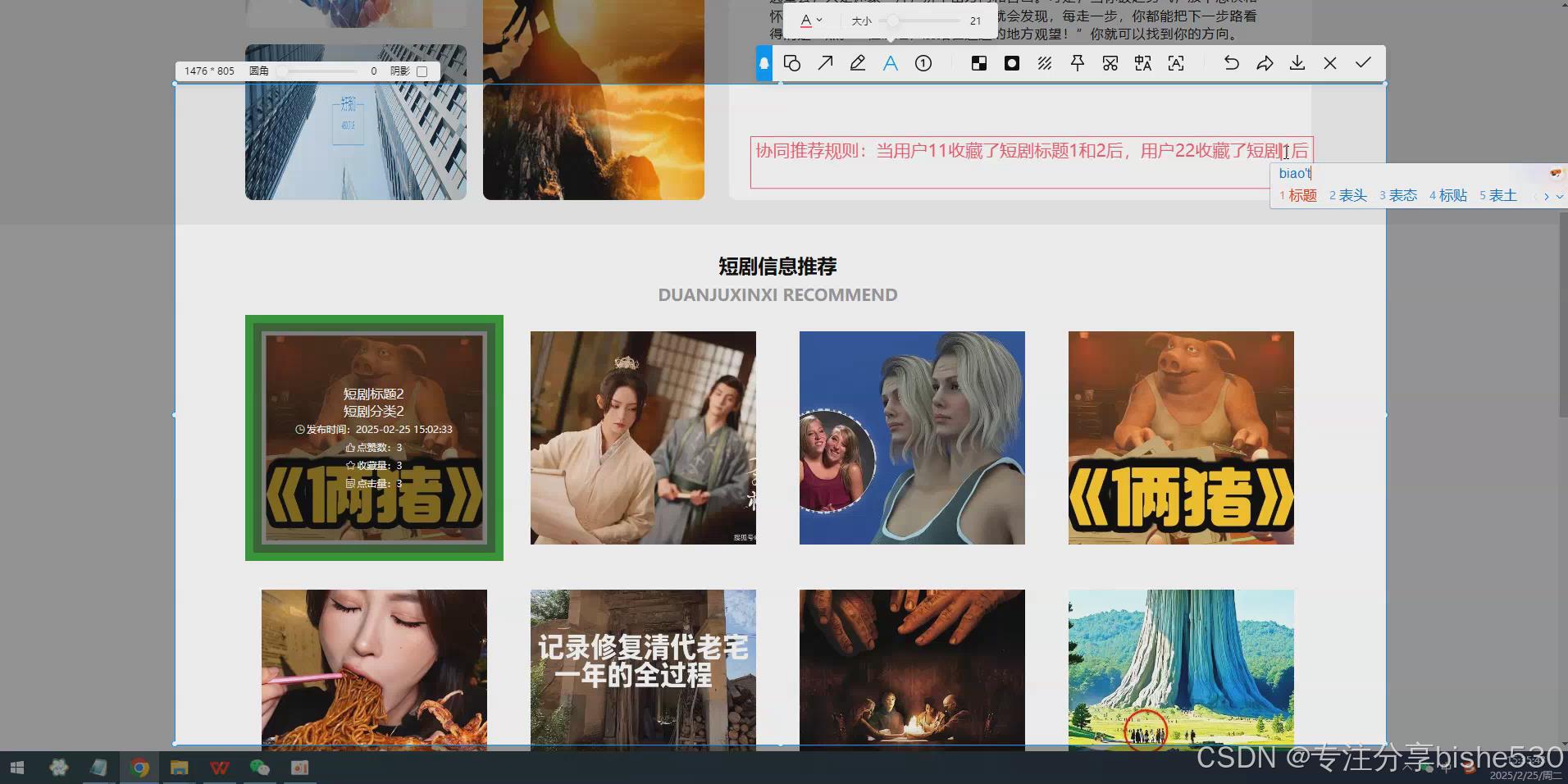Viewport: 1568px width, 784px height.
Task: Open the two blonde women thumbnail
Action: [x=912, y=438]
